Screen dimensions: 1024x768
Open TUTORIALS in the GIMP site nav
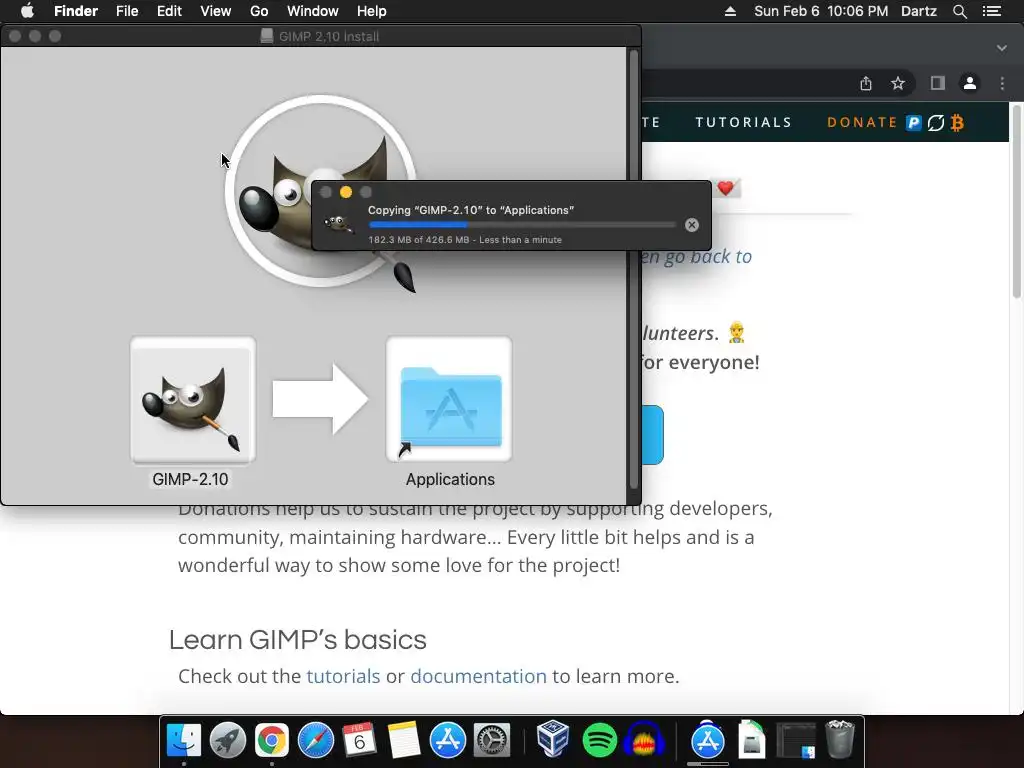(743, 122)
